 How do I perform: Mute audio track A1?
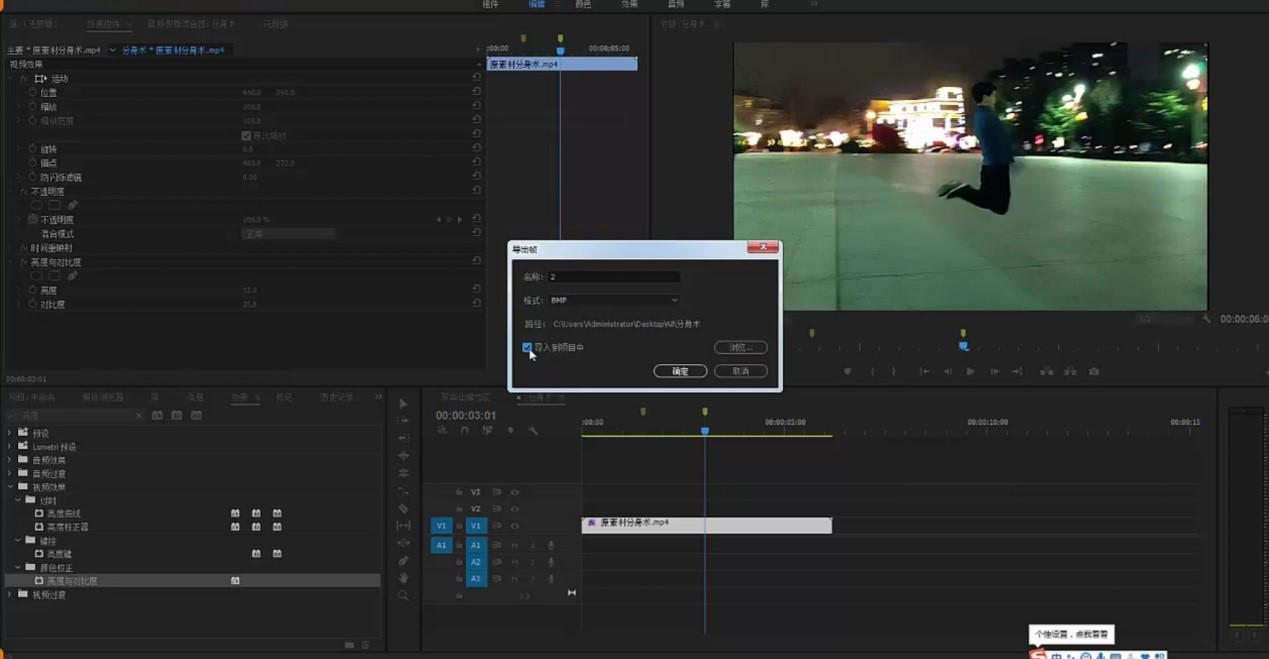515,545
